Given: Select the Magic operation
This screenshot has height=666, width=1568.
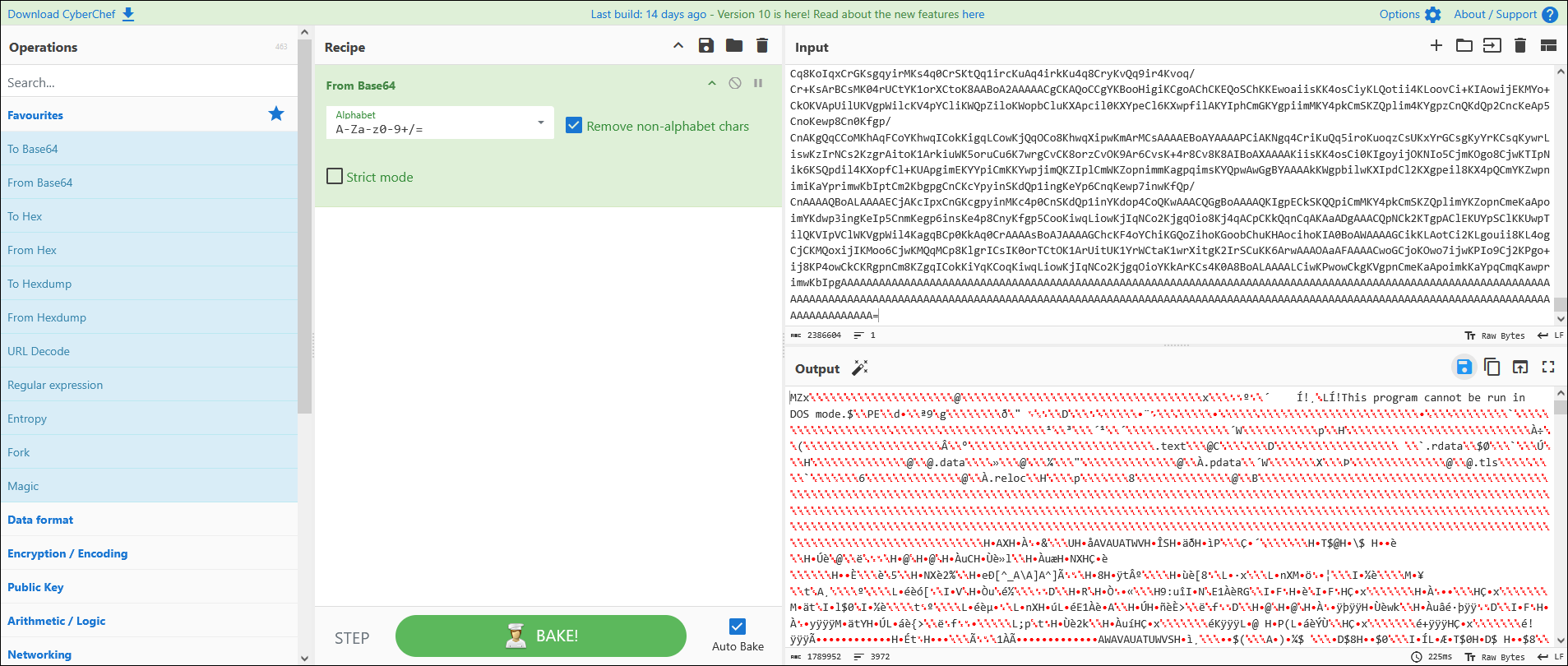Looking at the screenshot, I should tap(149, 486).
